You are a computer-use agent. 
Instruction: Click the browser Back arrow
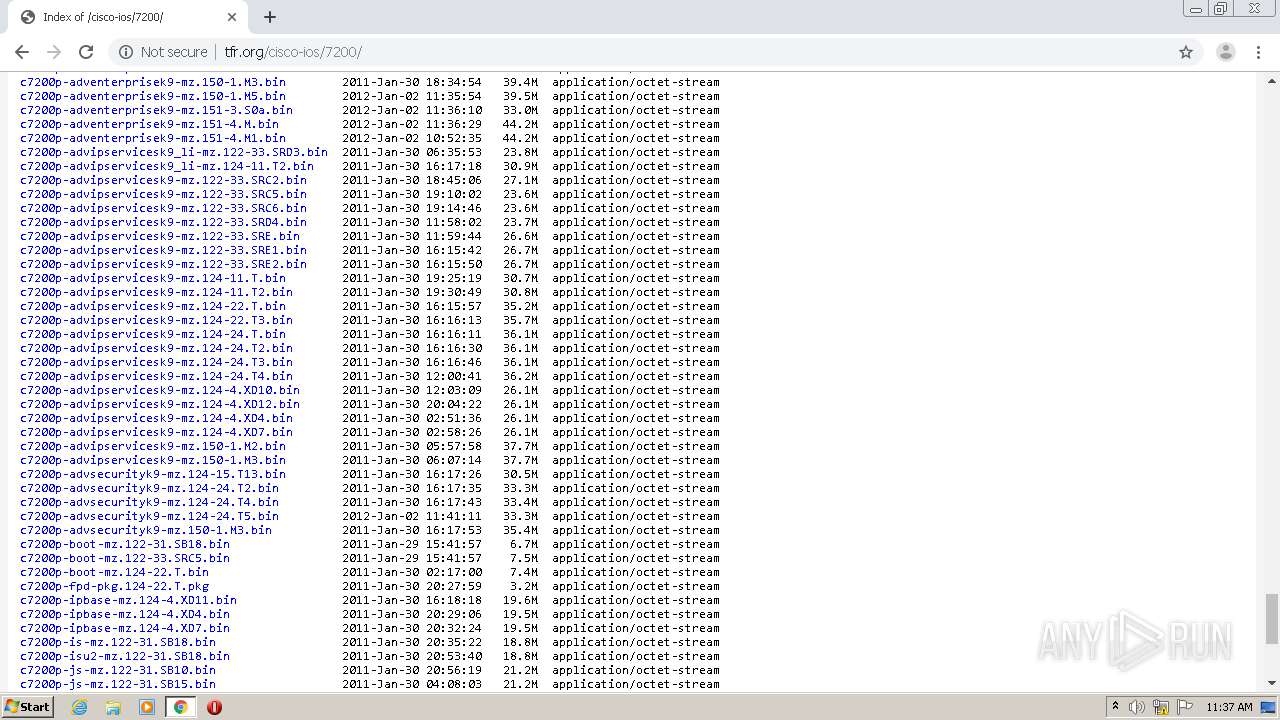tap(22, 52)
